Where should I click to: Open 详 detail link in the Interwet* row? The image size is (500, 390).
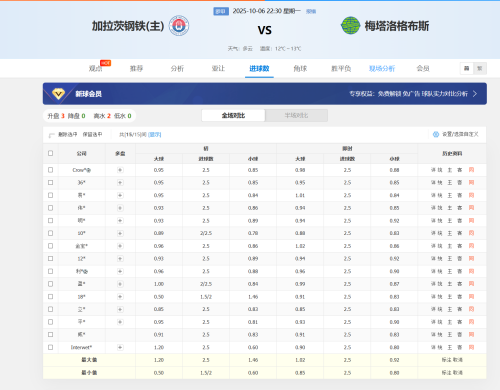(433, 347)
